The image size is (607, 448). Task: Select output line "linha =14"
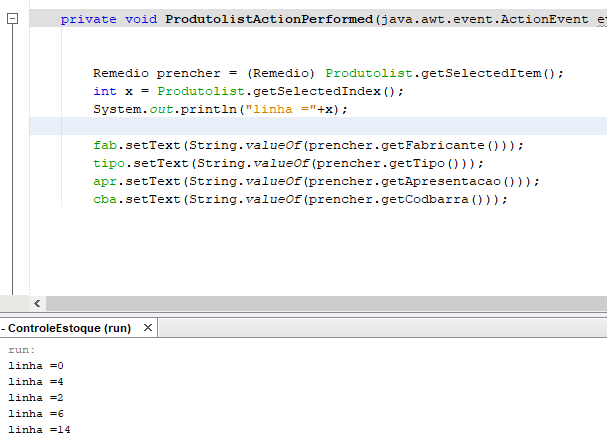39,429
